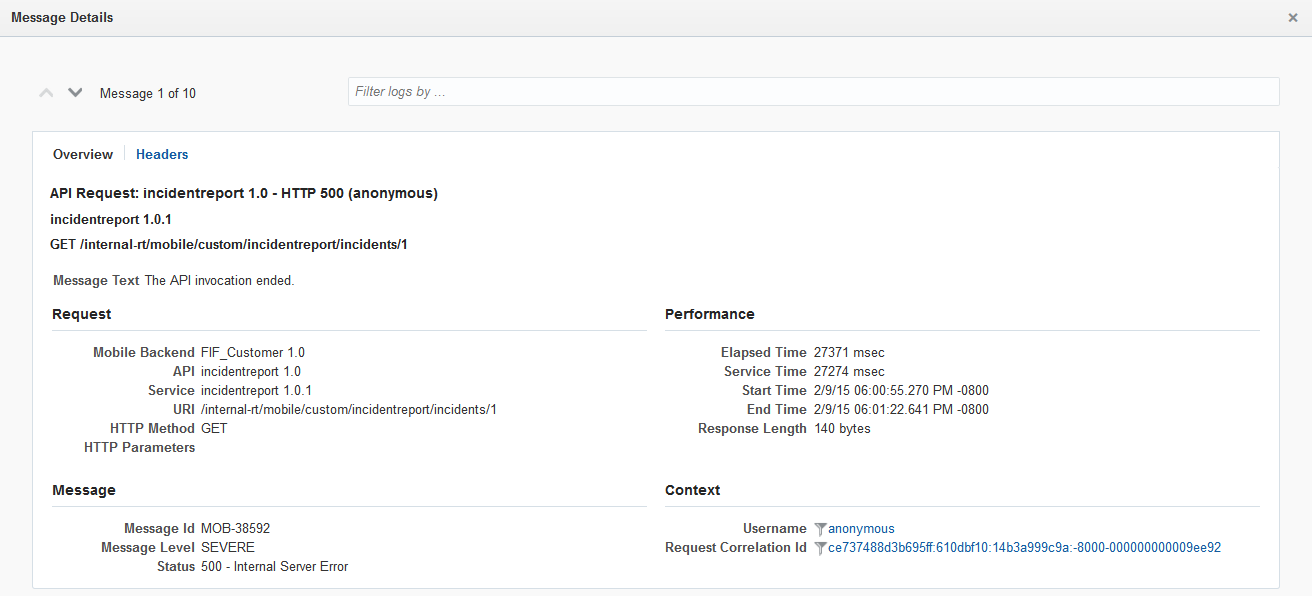
Task: Click the Elapsed Time 27371 msec value
Action: coord(849,353)
